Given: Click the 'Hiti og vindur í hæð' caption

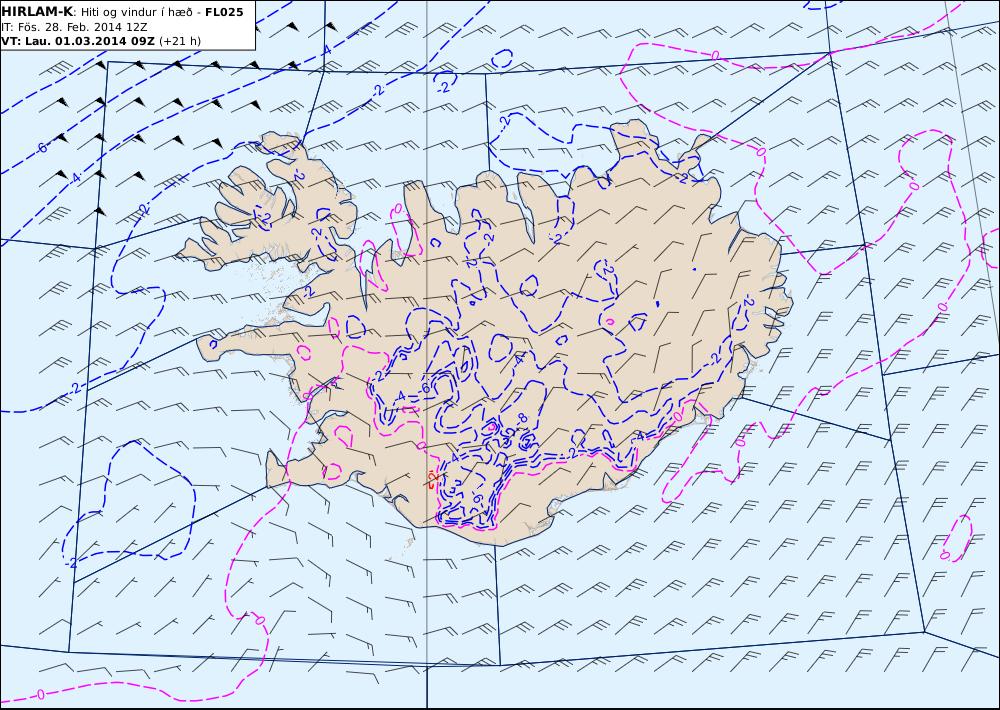Looking at the screenshot, I should (x=138, y=13).
